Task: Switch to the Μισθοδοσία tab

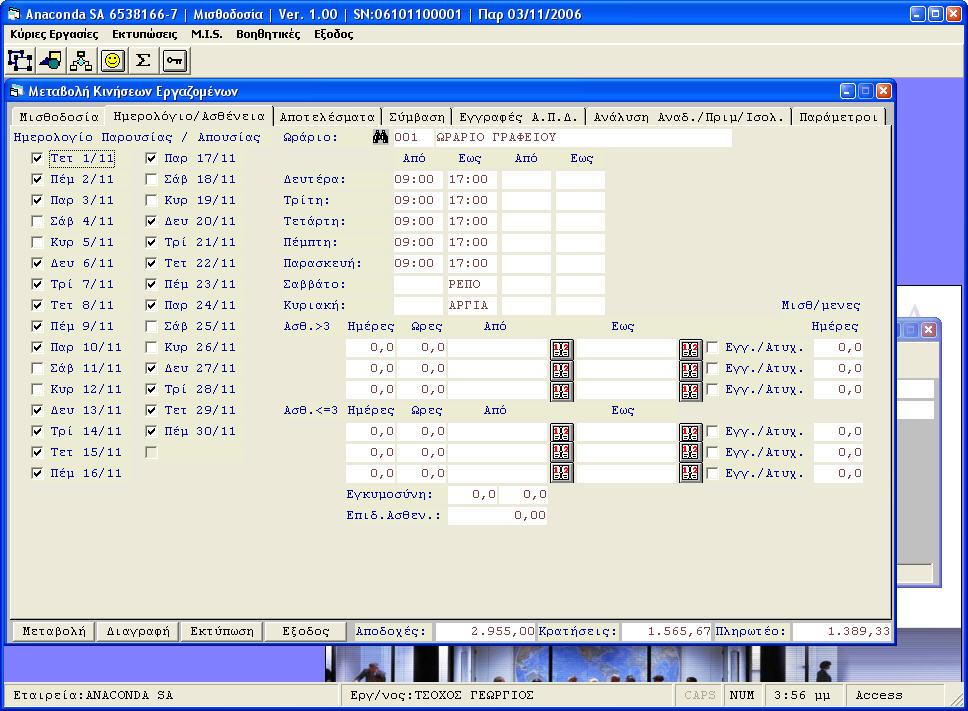Action: pyautogui.click(x=59, y=117)
